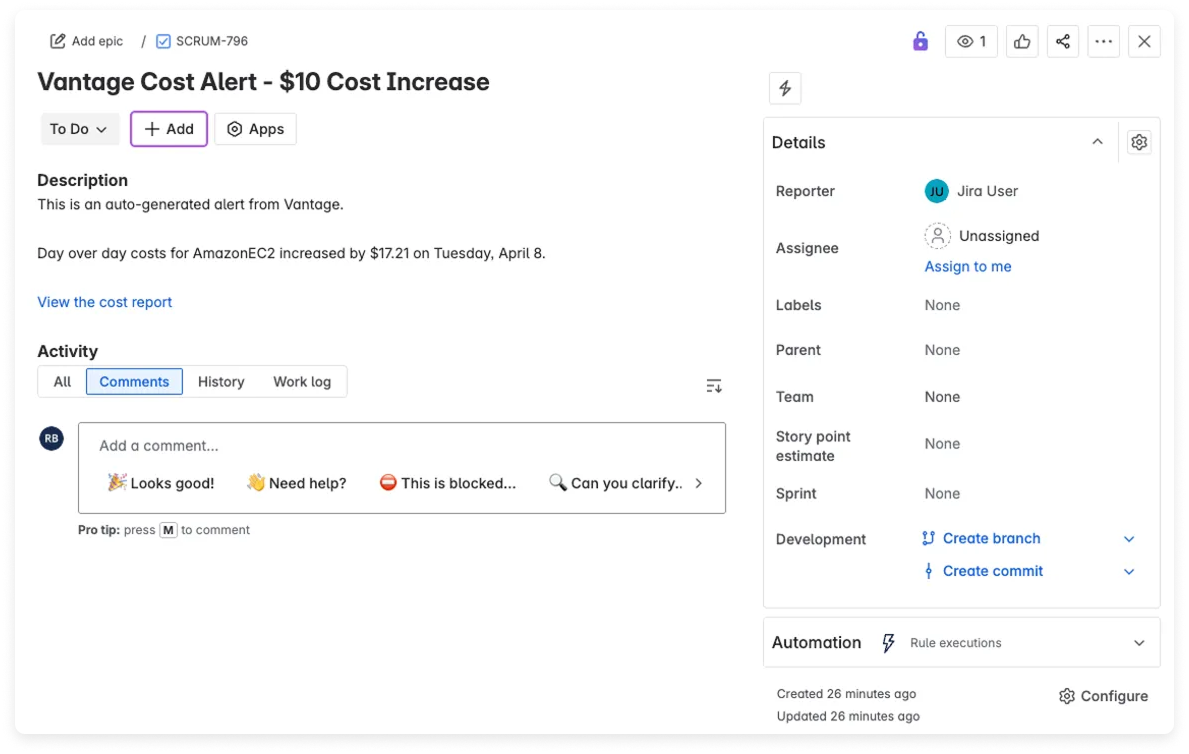Screen dimensions: 1189x754
Task: Edit the Labels None value
Action: [942, 305]
